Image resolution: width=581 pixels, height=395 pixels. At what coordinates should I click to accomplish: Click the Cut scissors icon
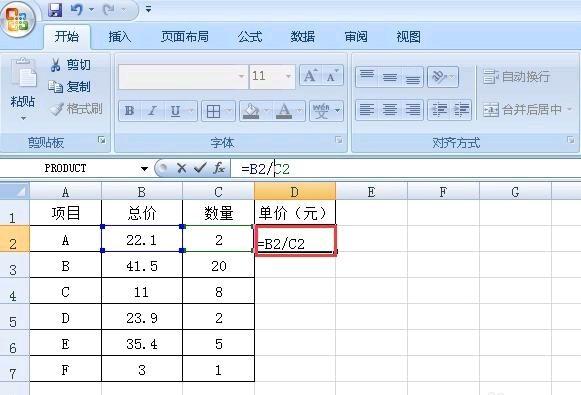click(x=56, y=65)
